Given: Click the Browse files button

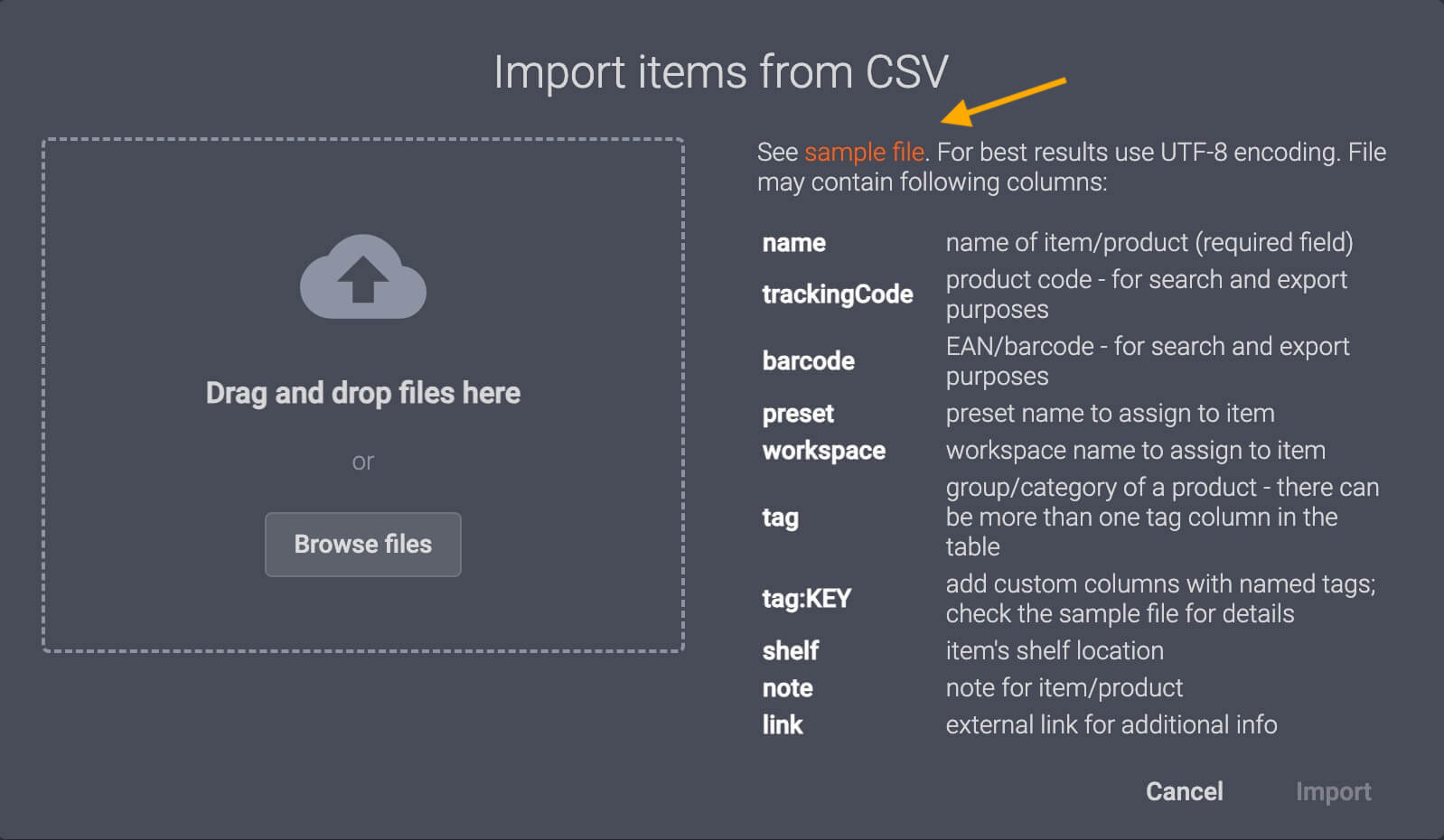Looking at the screenshot, I should coord(362,544).
